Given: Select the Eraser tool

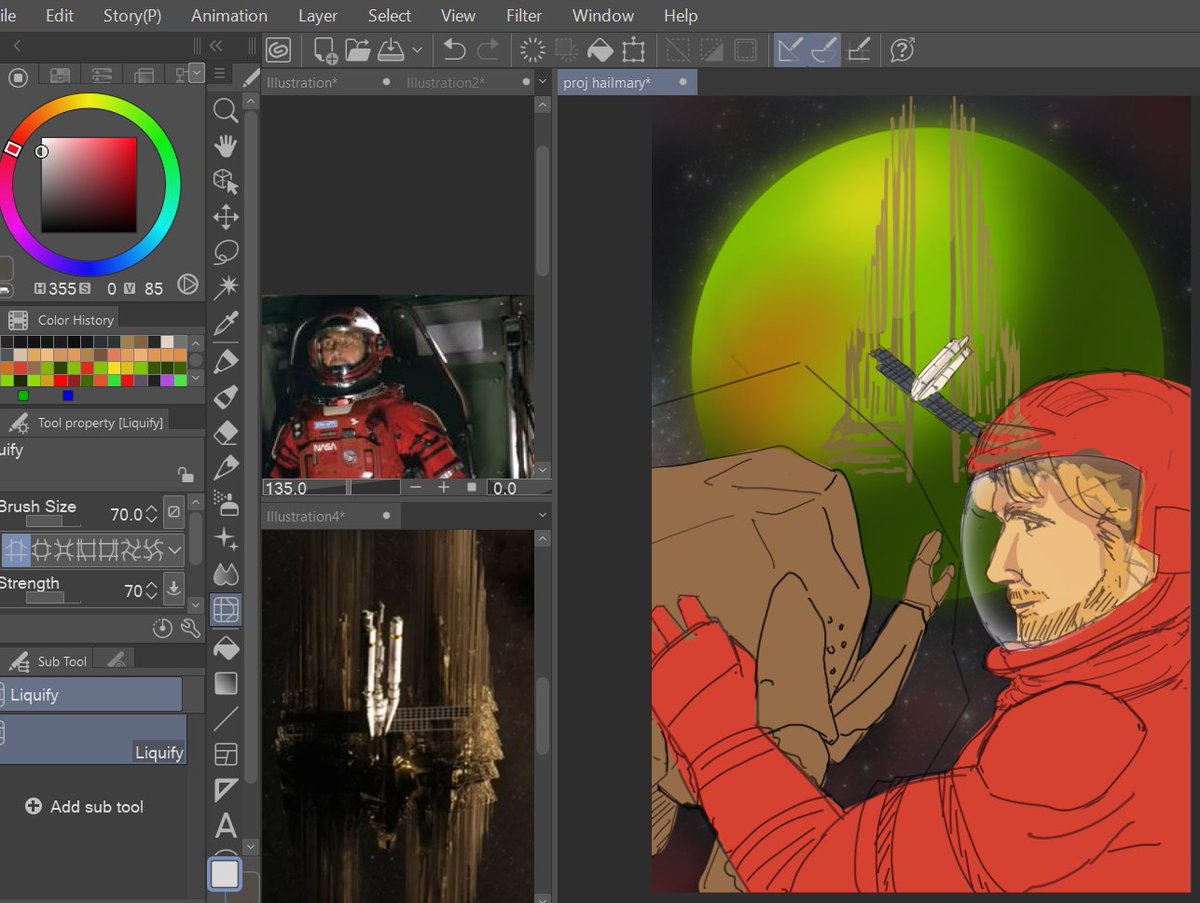Looking at the screenshot, I should [226, 432].
